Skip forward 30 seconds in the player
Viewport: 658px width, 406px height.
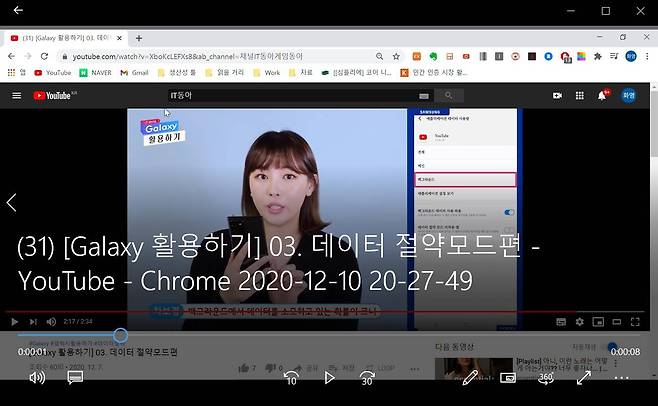(367, 378)
